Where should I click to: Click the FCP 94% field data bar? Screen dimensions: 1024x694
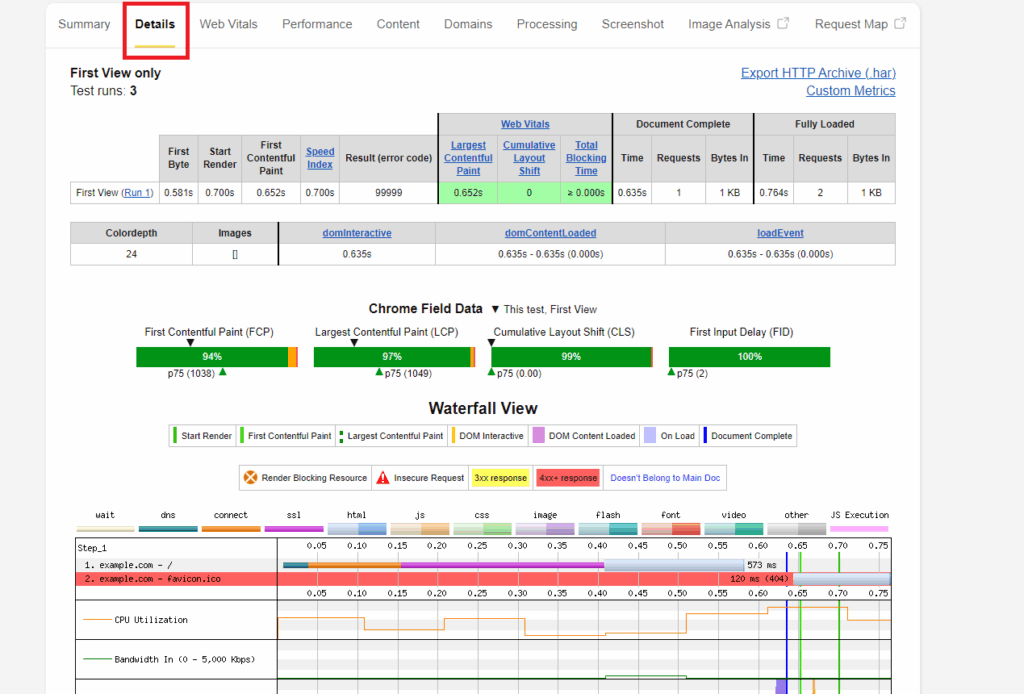click(x=217, y=356)
